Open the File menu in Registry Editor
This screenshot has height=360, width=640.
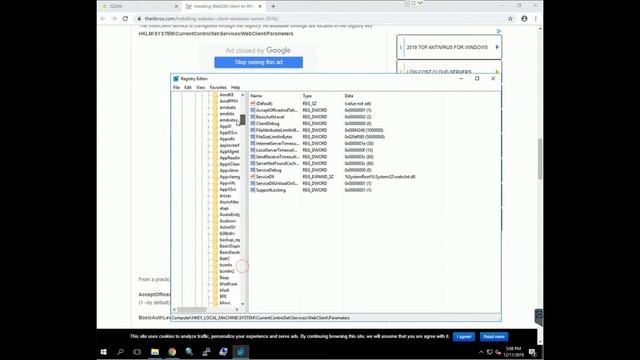point(176,87)
